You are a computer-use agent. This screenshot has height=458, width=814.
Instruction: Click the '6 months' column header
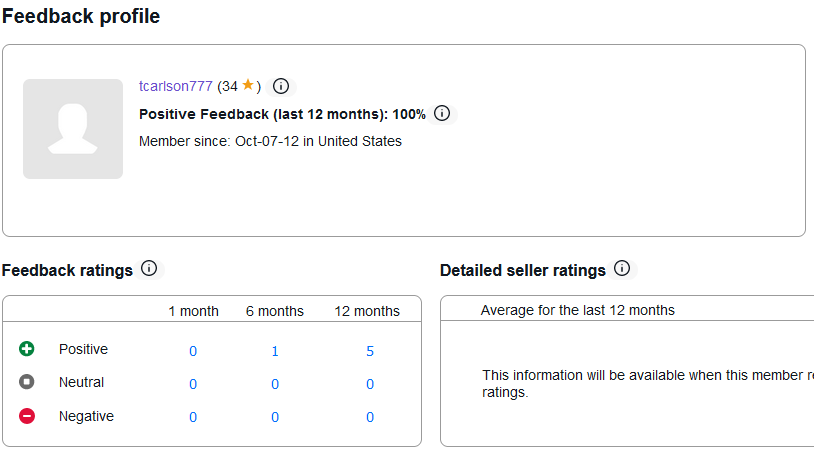275,311
